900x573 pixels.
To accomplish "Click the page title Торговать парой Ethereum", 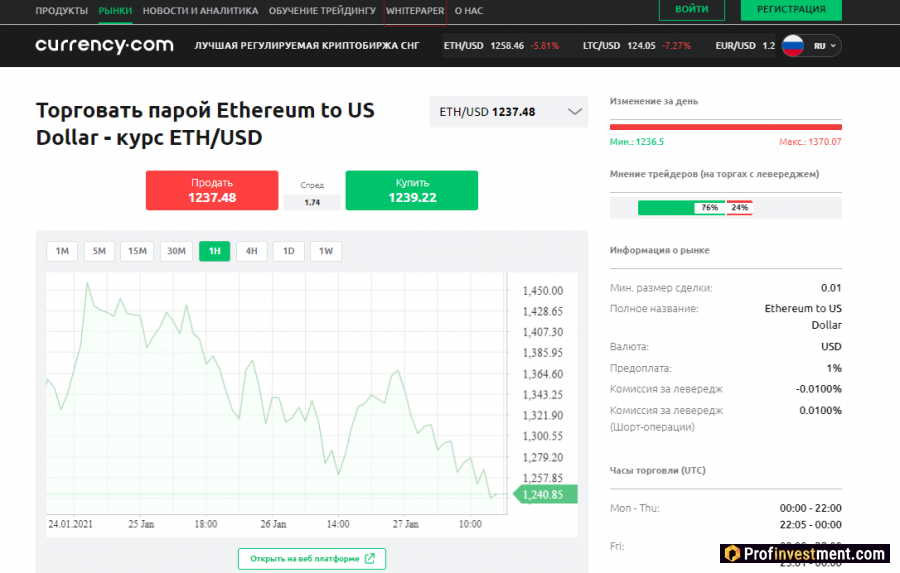I will 205,124.
